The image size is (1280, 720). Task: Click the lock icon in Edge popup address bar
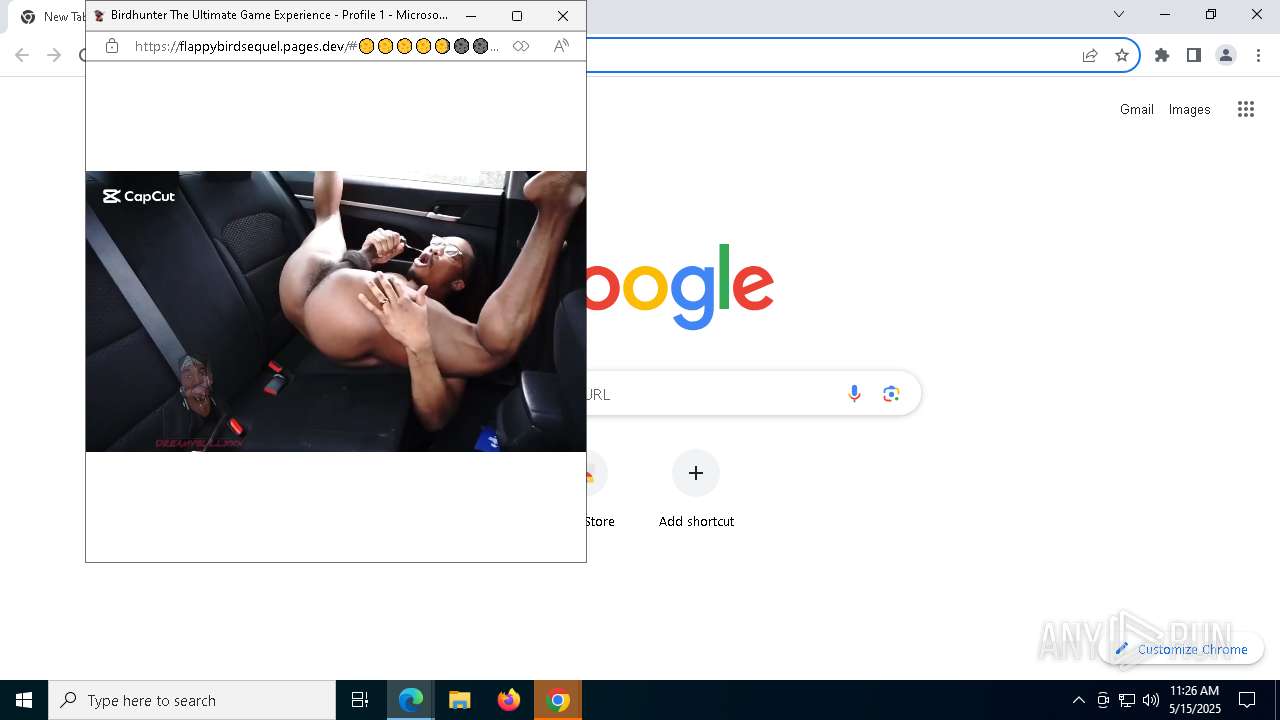coord(112,46)
